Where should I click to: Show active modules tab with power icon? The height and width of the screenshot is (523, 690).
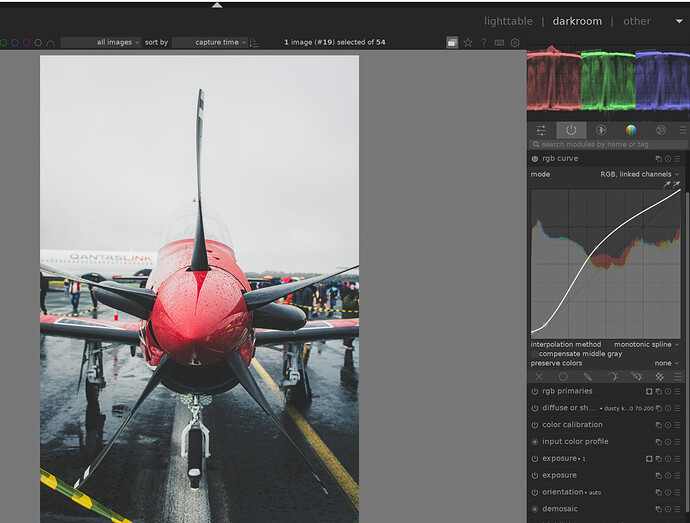pyautogui.click(x=571, y=130)
